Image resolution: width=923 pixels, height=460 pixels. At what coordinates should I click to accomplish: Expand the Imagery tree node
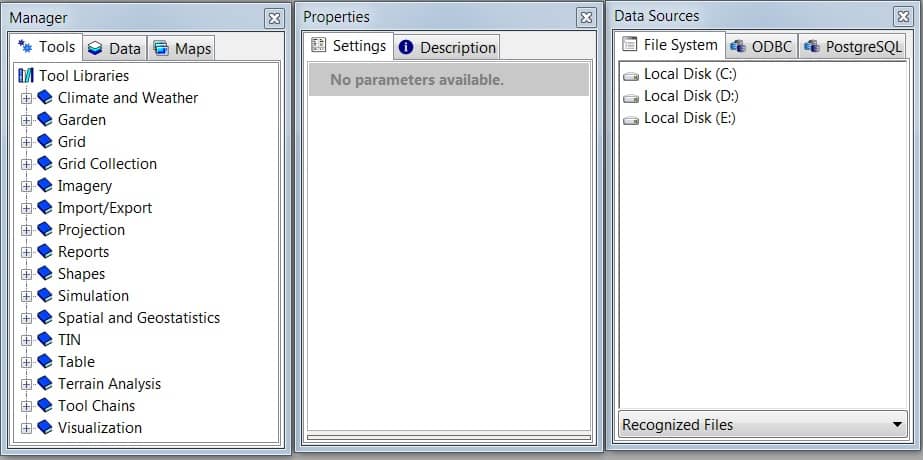[26, 186]
